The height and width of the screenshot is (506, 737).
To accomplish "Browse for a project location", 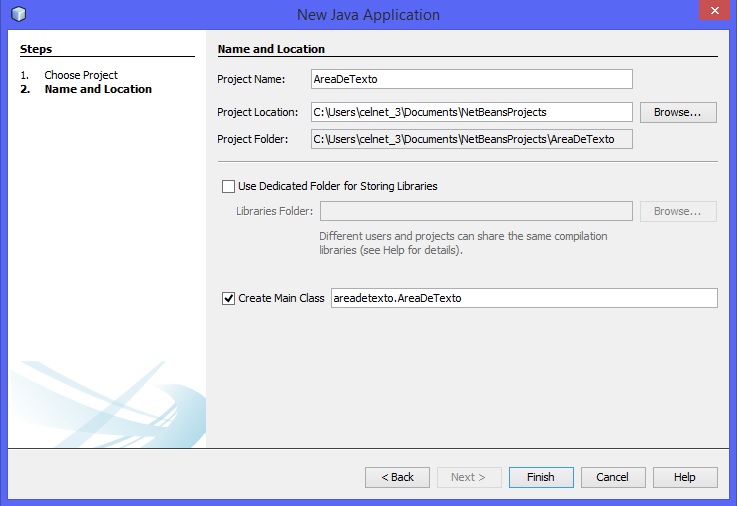I will point(678,112).
